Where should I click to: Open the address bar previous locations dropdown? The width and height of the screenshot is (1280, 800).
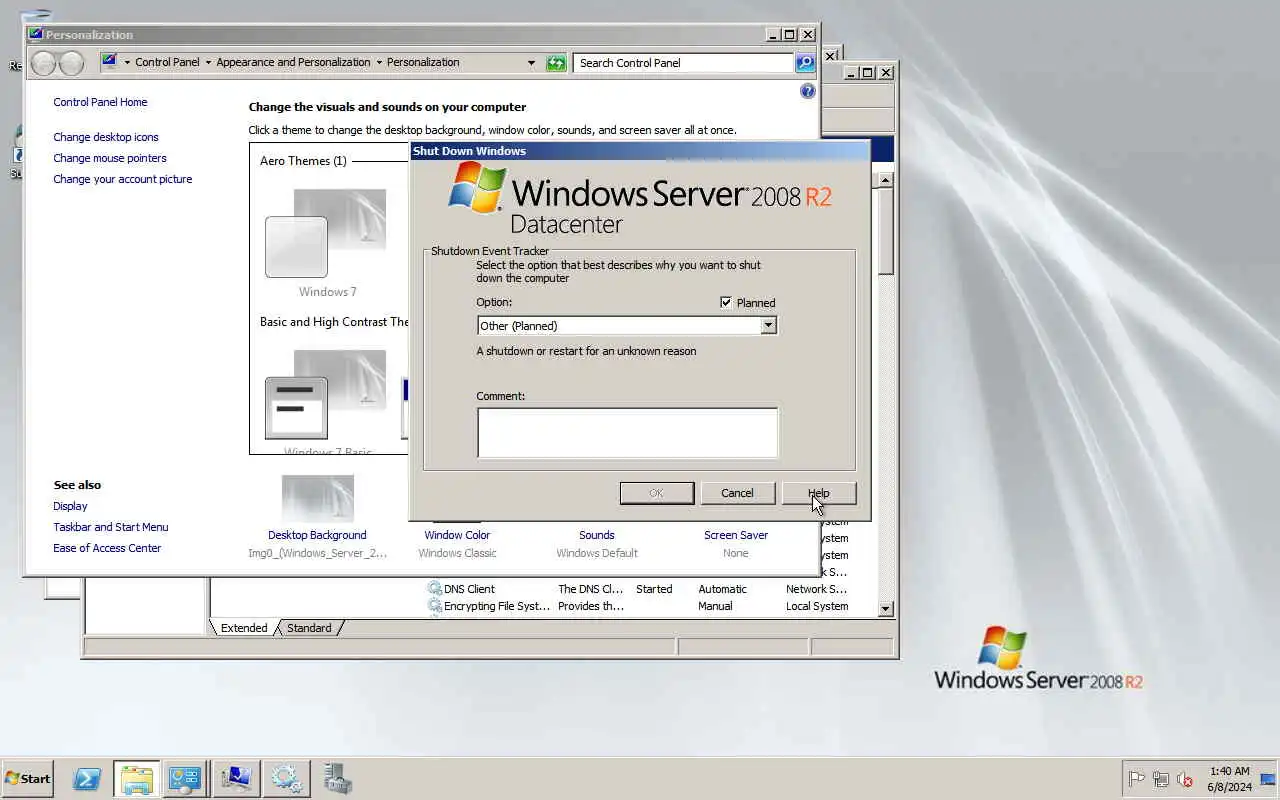pyautogui.click(x=531, y=63)
